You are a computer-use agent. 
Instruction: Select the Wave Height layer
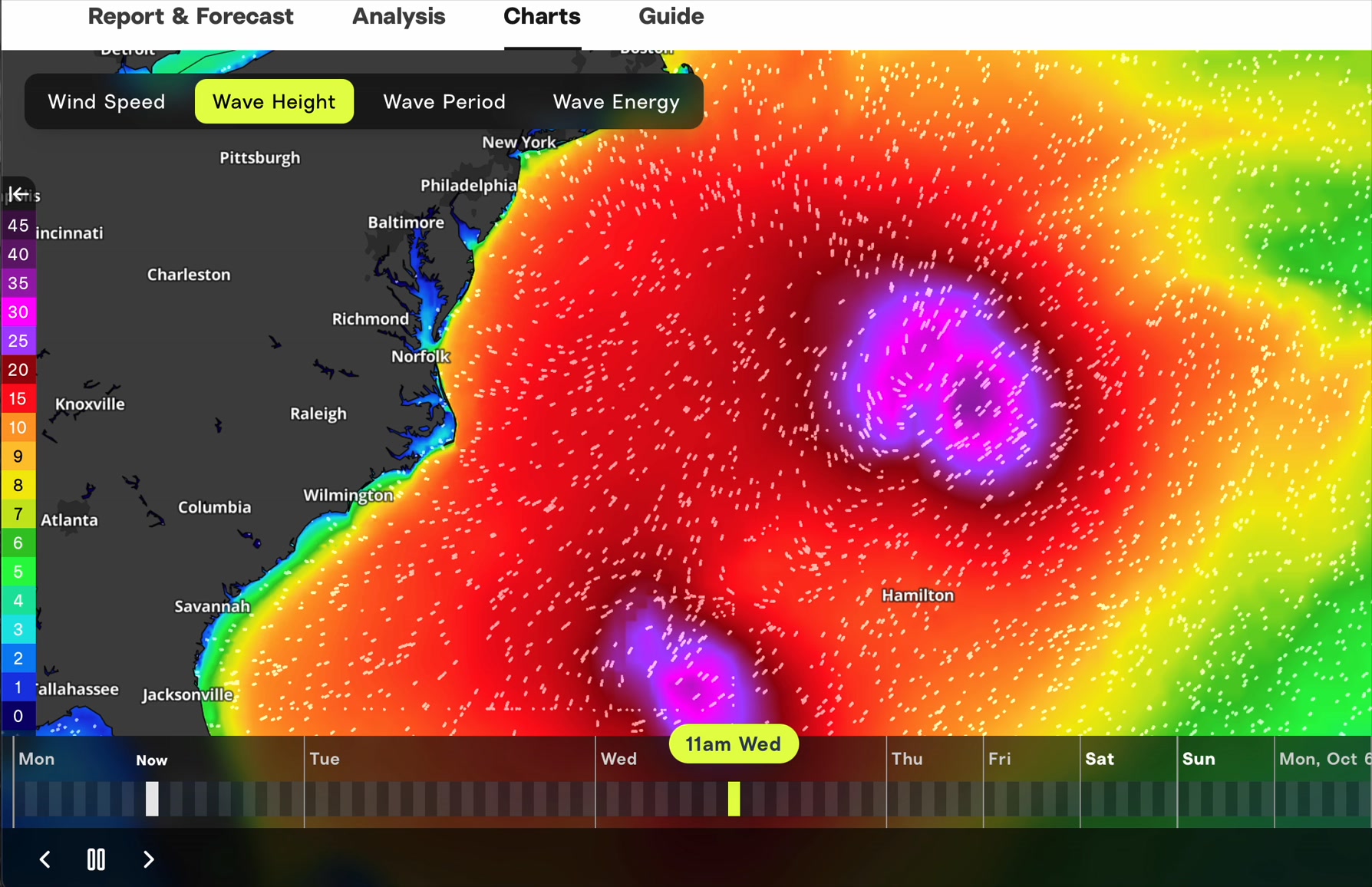[x=274, y=101]
